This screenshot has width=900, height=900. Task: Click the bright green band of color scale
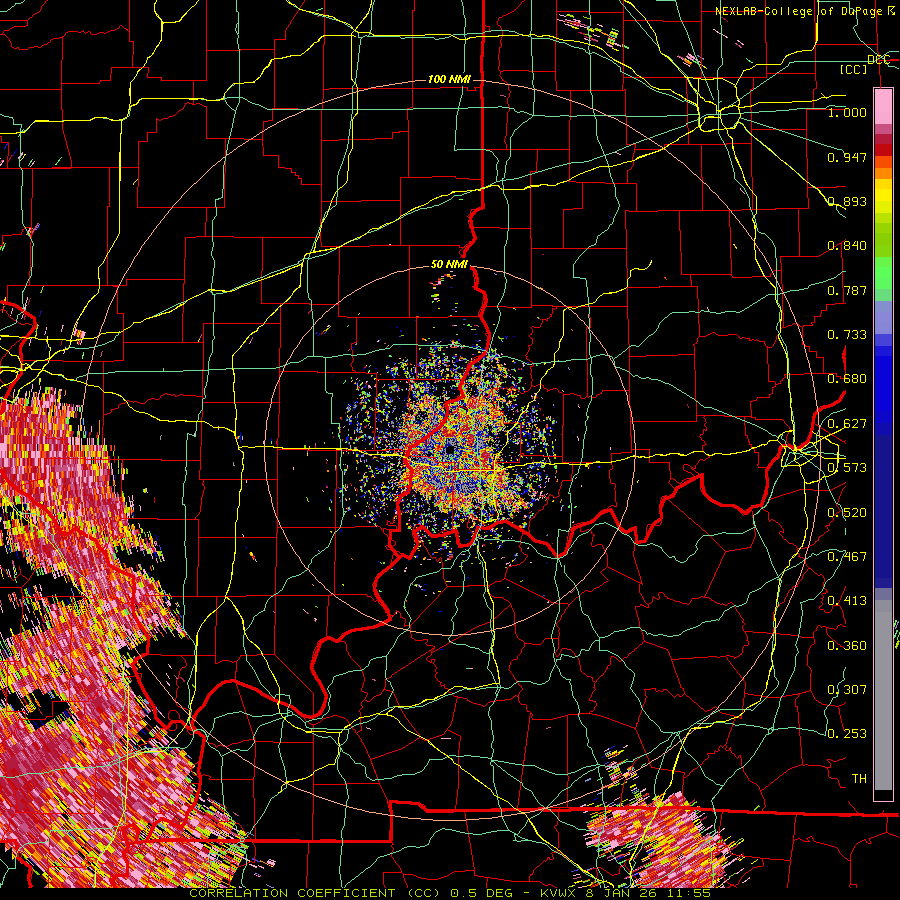pos(883,273)
